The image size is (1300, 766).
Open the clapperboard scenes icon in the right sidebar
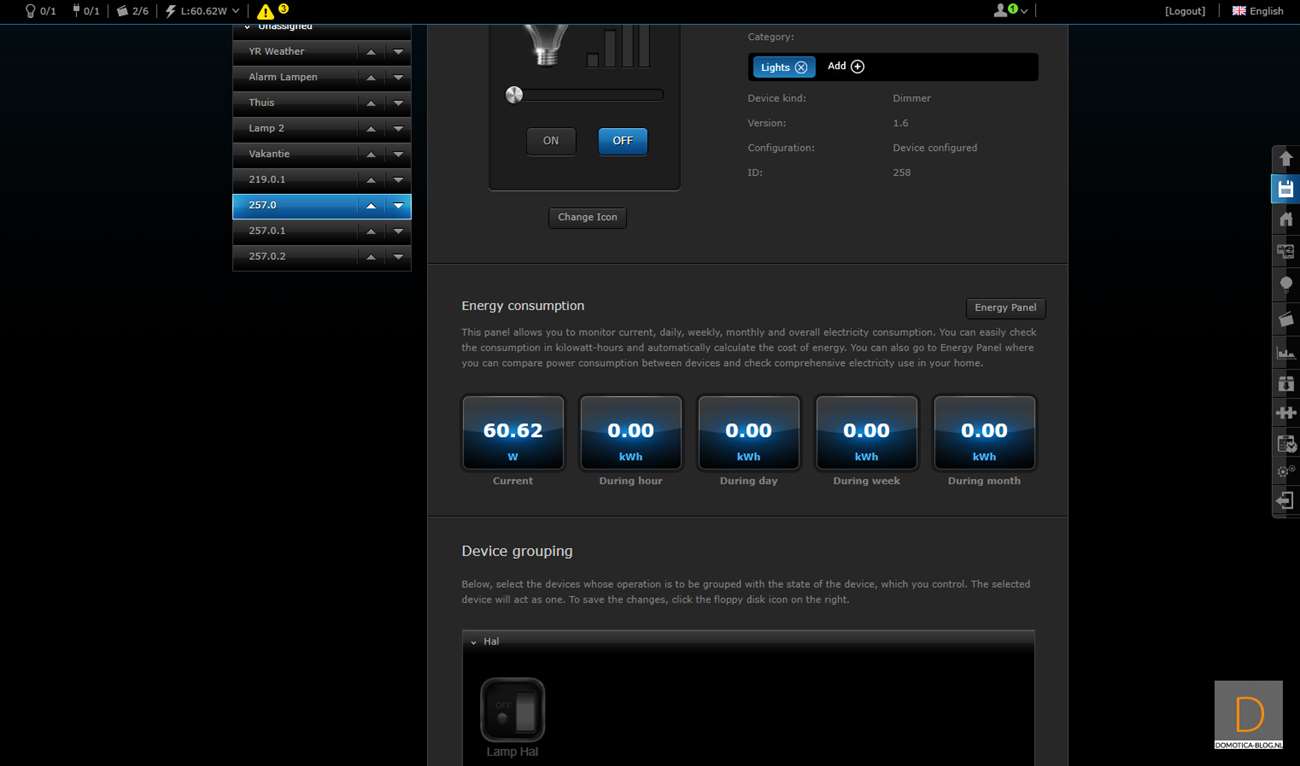tap(1286, 319)
